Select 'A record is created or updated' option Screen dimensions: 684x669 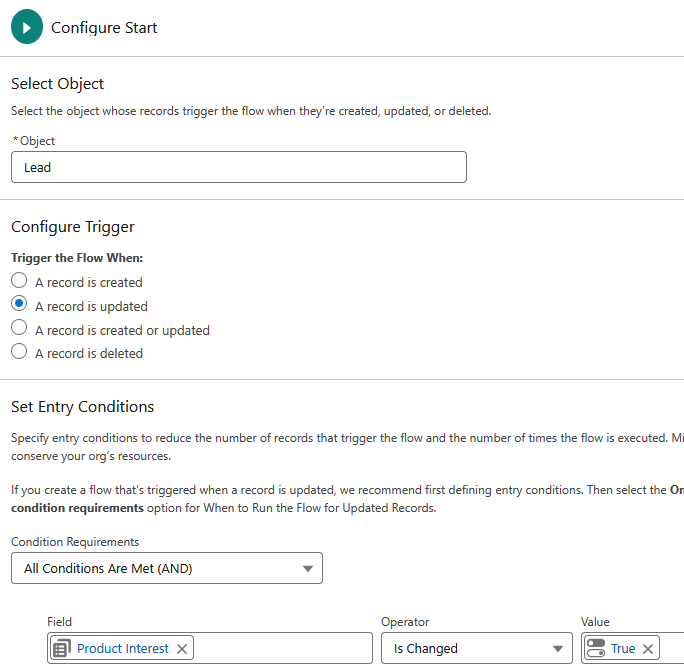19,328
